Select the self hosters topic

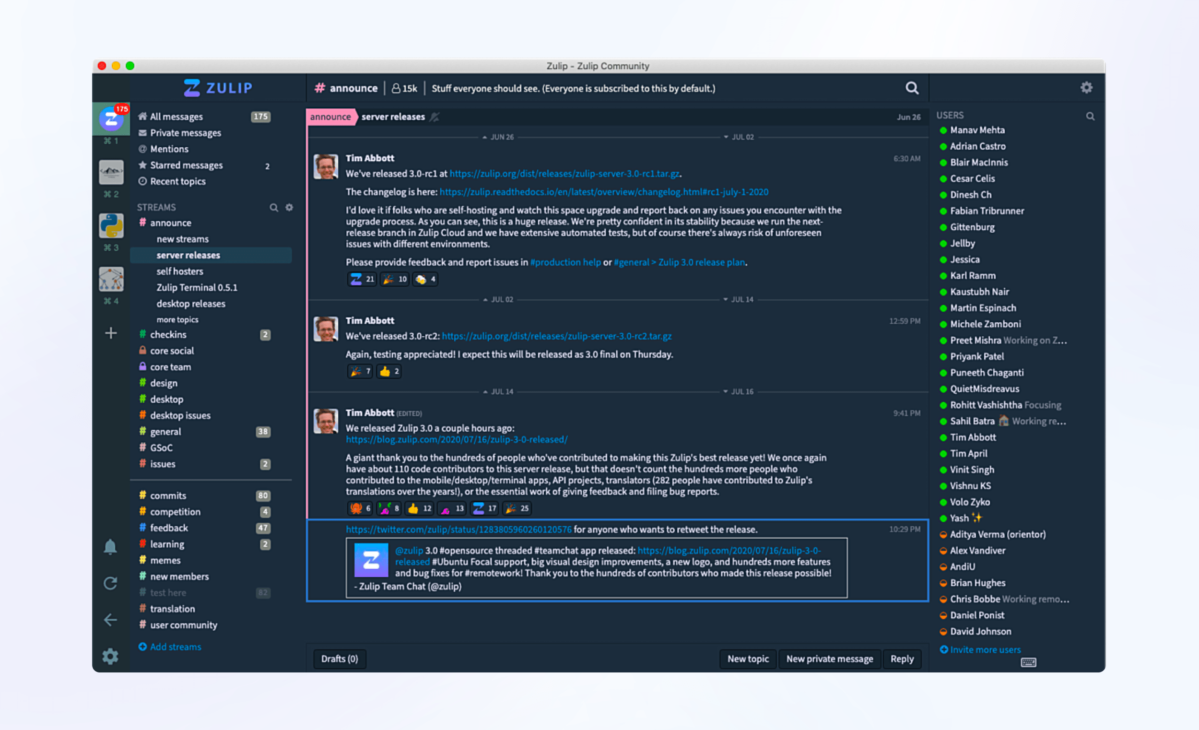(180, 271)
